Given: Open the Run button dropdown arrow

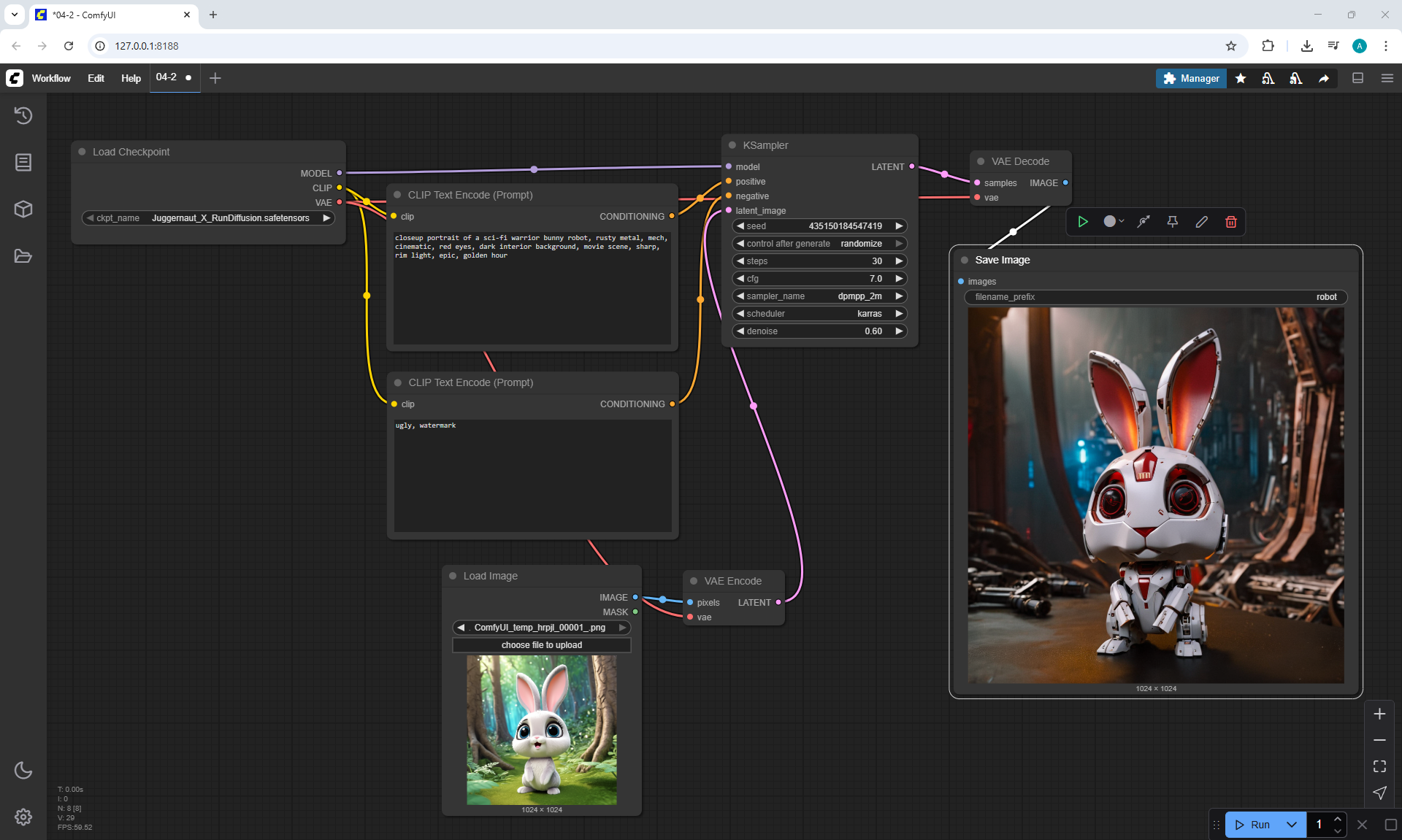Looking at the screenshot, I should [x=1292, y=825].
